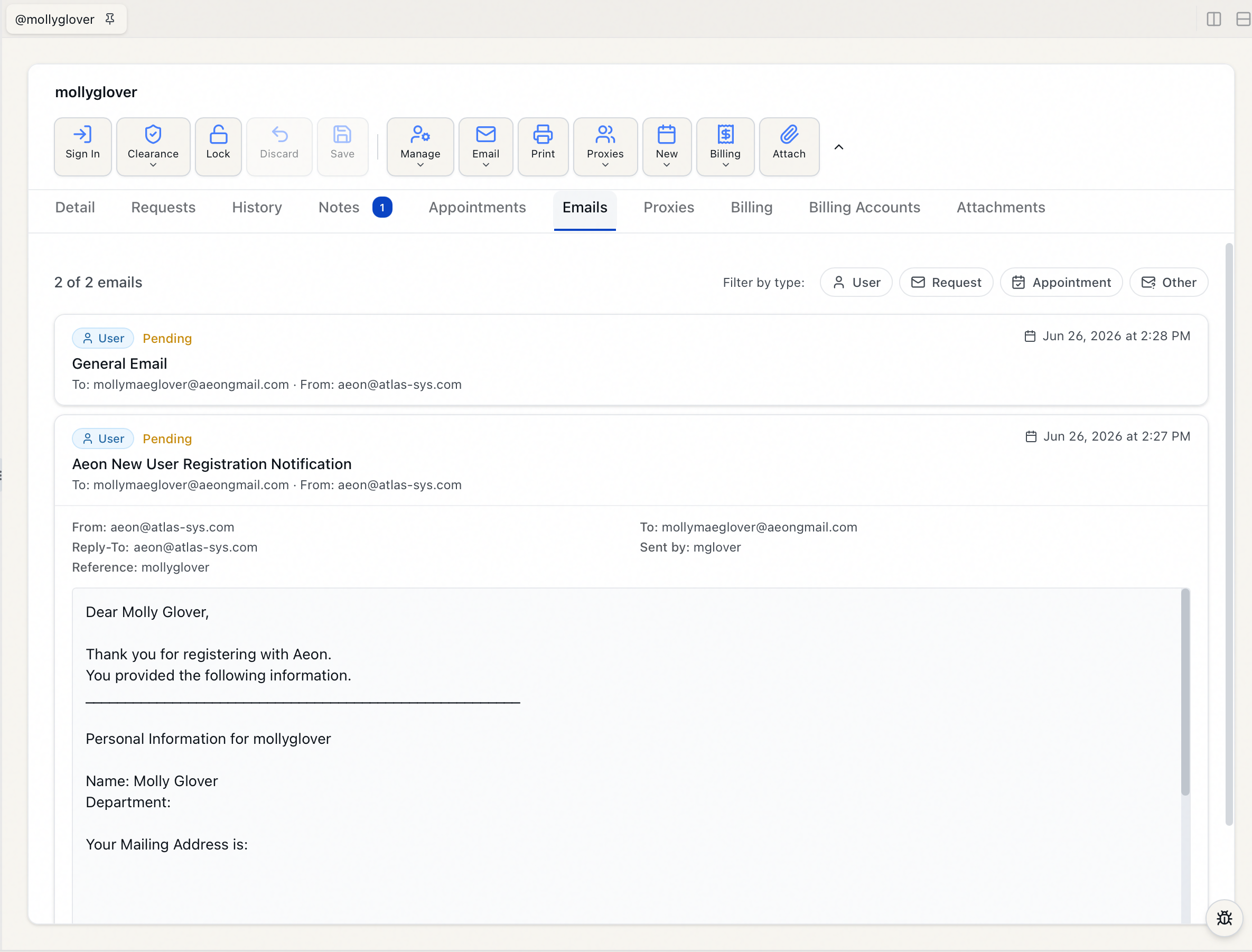
Task: Click User badge on Registration Notification card
Action: coord(103,438)
